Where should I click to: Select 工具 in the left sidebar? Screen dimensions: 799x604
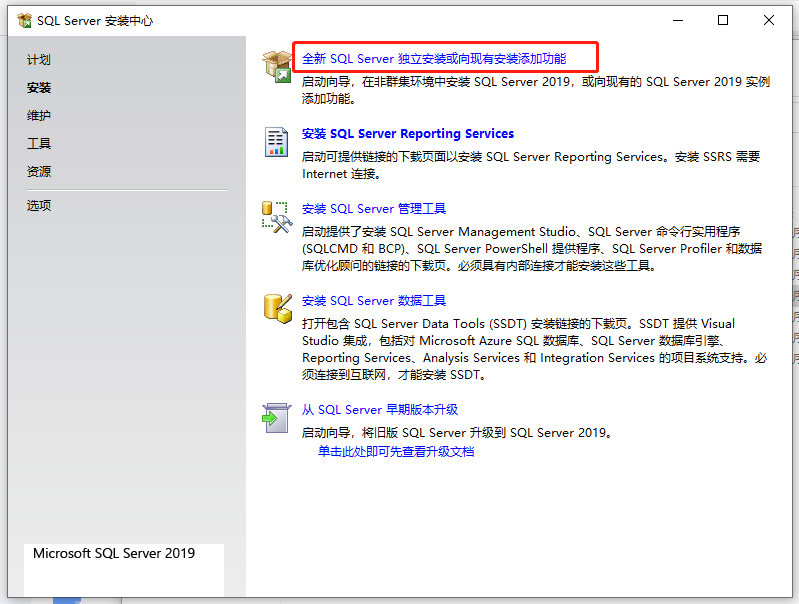(39, 144)
